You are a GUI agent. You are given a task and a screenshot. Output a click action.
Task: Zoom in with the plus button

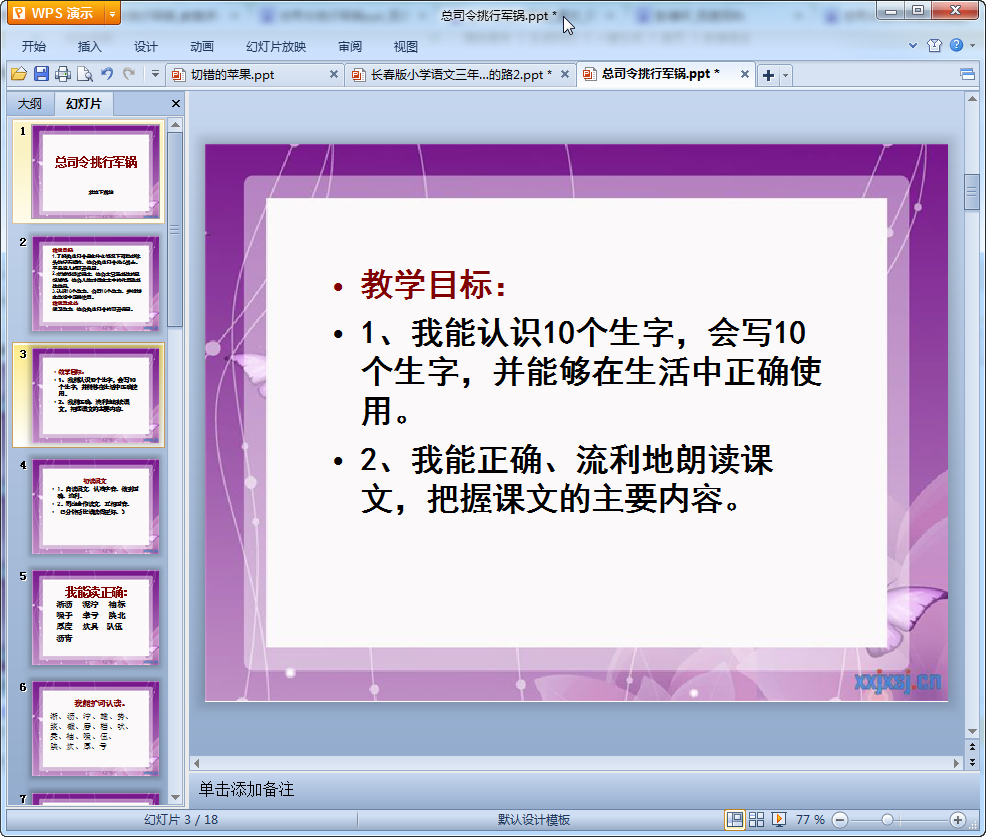tap(958, 820)
